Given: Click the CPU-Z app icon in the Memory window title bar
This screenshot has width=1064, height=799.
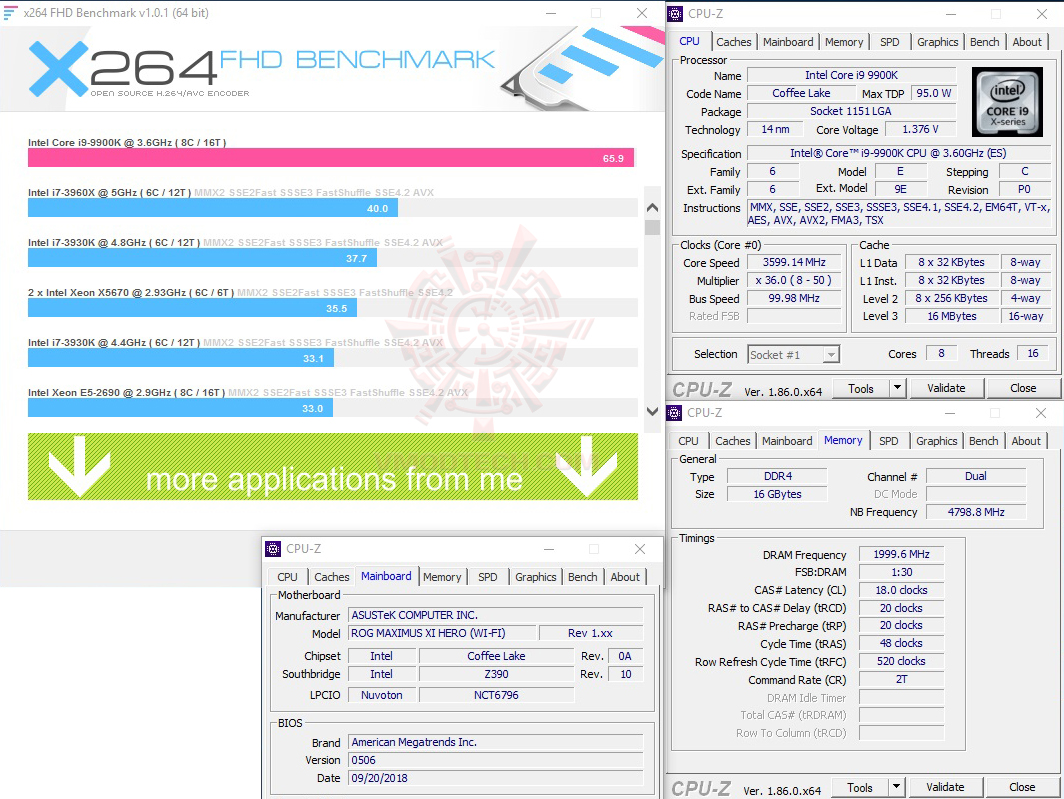Looking at the screenshot, I should [x=674, y=413].
